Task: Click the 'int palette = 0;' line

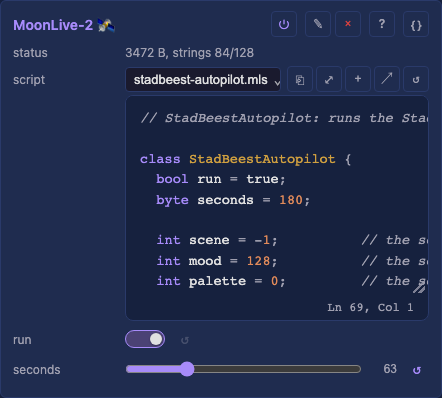Action: [221, 281]
